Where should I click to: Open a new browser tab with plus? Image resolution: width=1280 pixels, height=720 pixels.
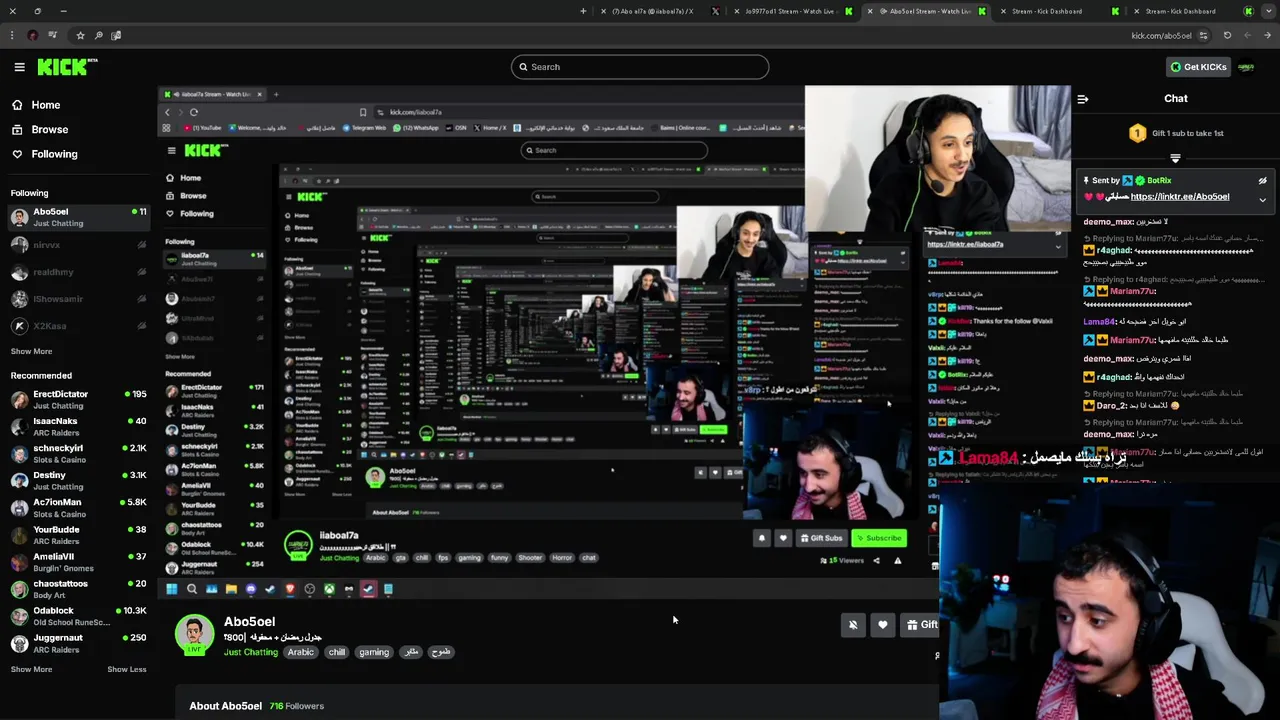pyautogui.click(x=583, y=11)
